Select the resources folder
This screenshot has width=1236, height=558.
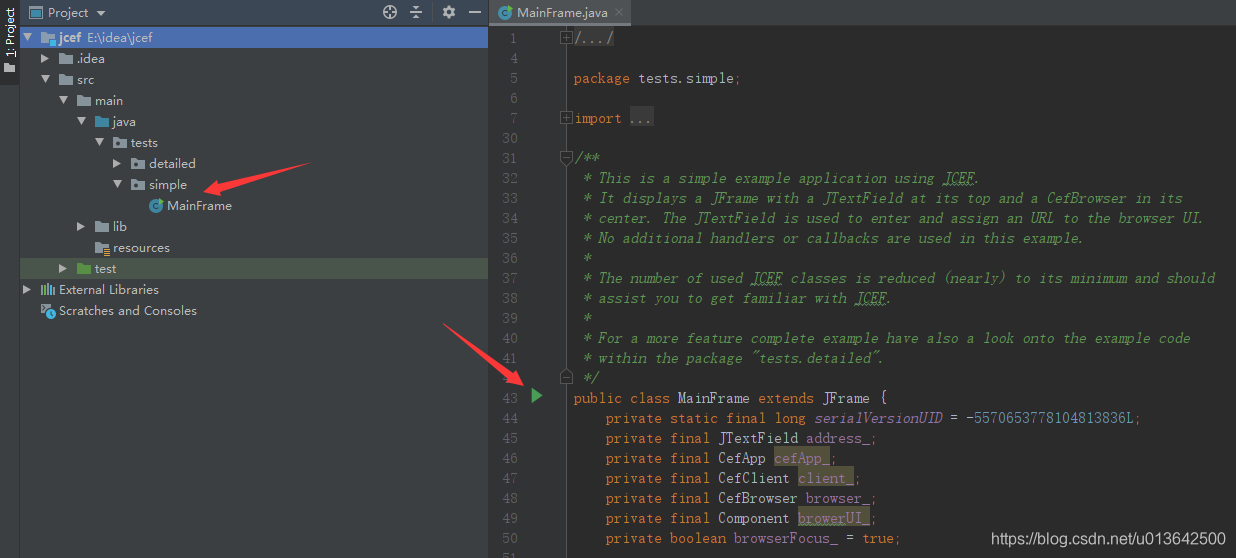(x=141, y=247)
